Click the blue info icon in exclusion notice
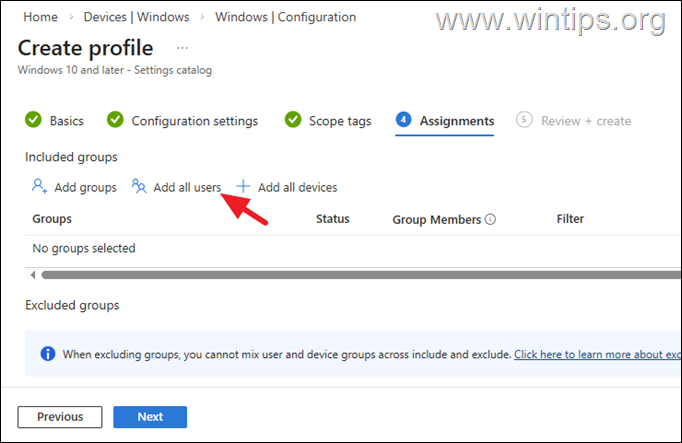Screen dimensions: 682x443 [48, 353]
